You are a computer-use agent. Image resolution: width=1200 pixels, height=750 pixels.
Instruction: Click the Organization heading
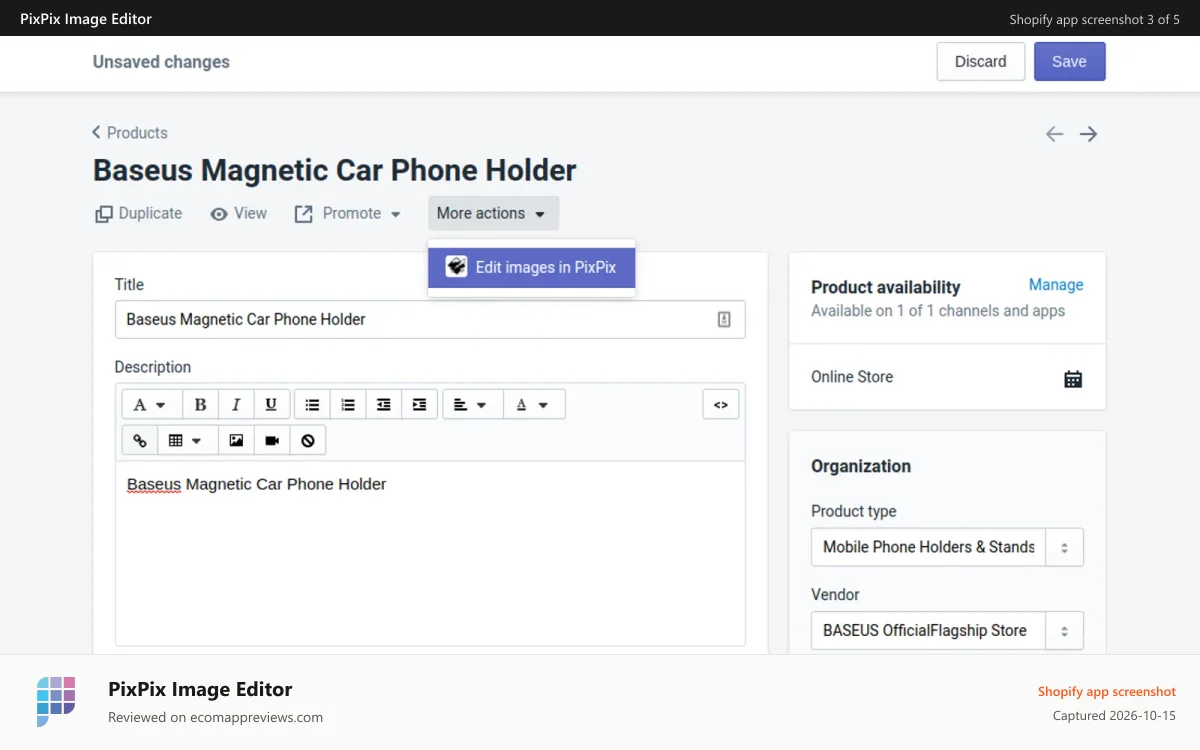coord(861,466)
